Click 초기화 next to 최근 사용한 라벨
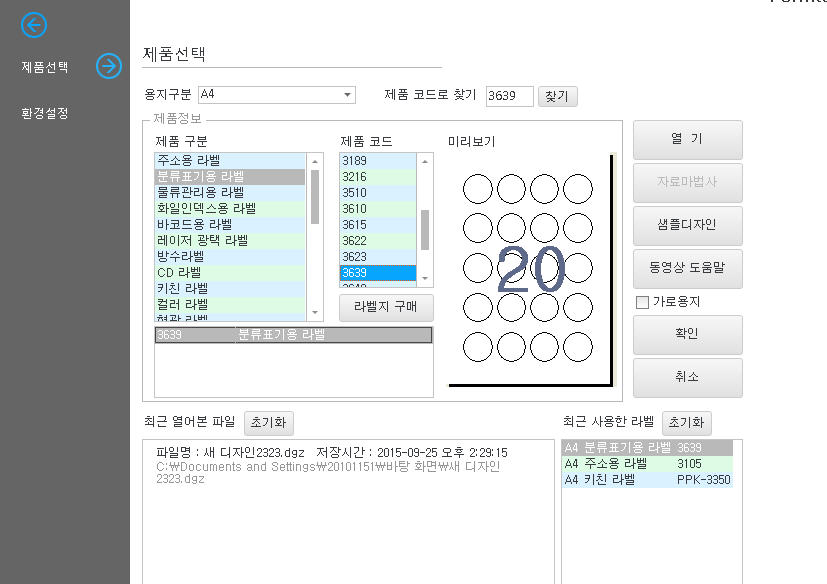This screenshot has width=827, height=584. (x=686, y=423)
